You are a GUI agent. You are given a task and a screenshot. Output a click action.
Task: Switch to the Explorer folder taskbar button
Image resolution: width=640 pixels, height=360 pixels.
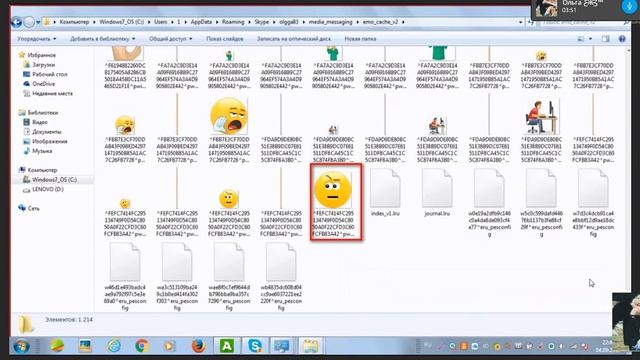[x=310, y=346]
